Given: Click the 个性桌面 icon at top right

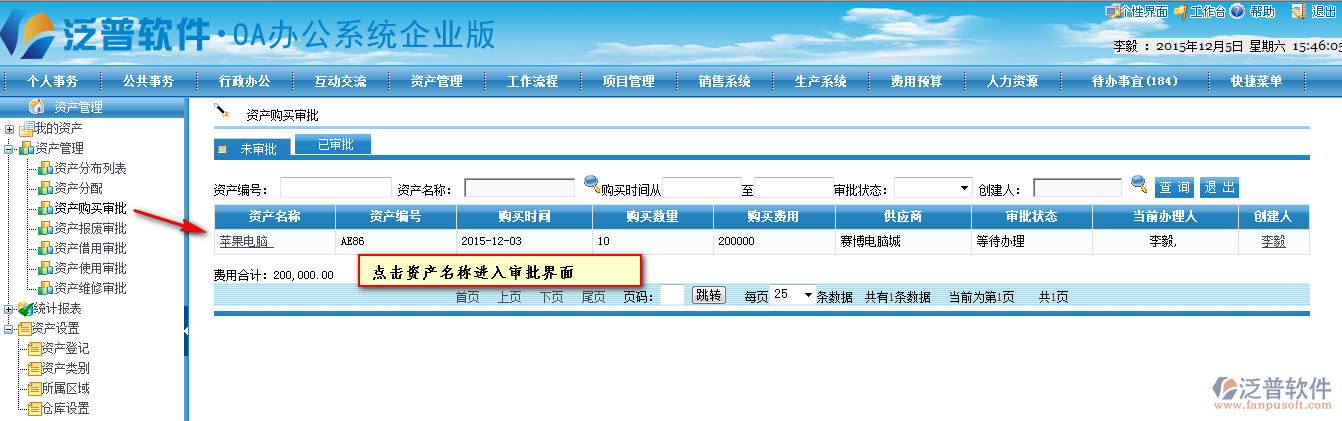Looking at the screenshot, I should click(x=1112, y=12).
